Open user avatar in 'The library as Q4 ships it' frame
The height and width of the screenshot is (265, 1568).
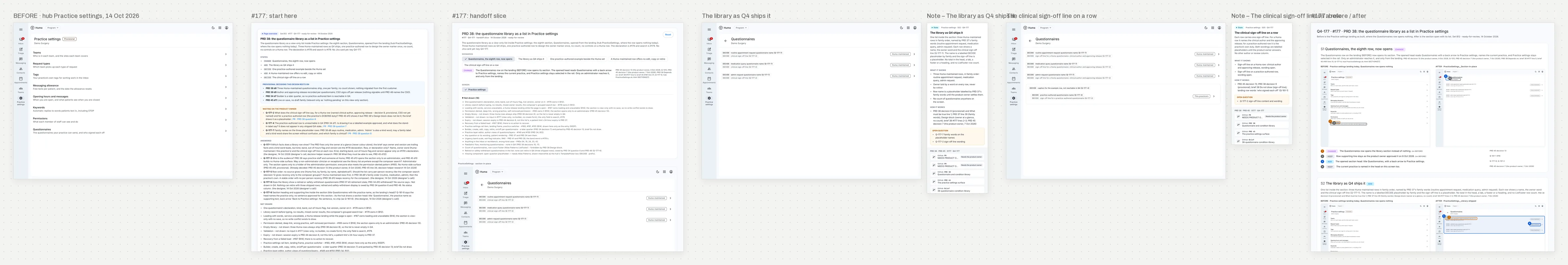[x=915, y=27]
